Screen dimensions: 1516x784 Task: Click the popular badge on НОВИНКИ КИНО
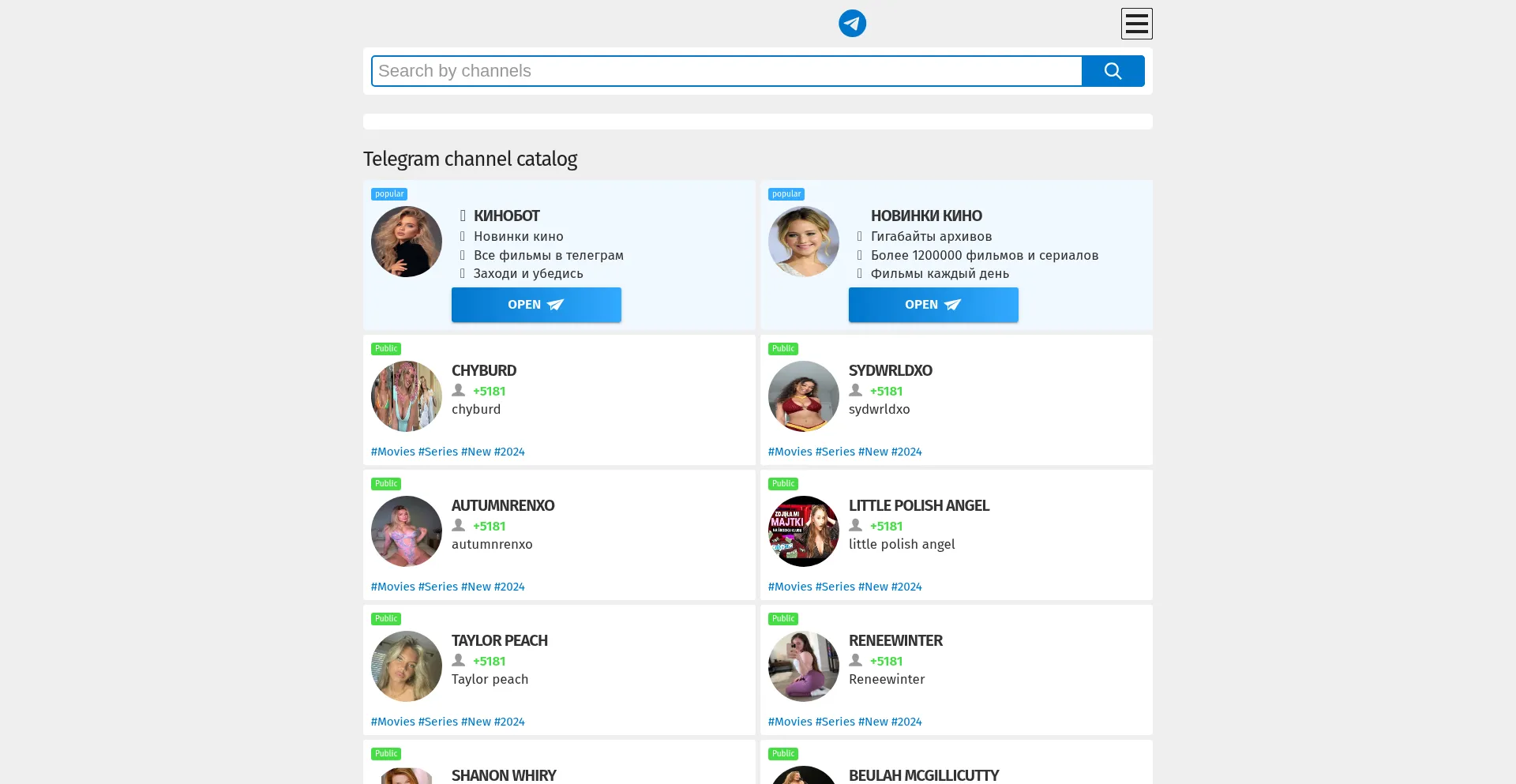[786, 194]
